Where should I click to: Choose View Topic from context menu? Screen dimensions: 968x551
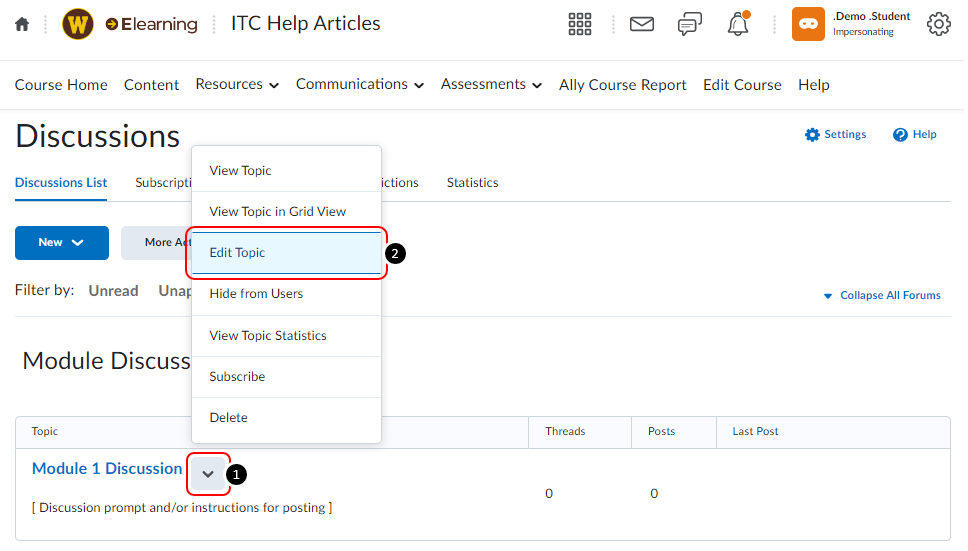click(x=288, y=171)
